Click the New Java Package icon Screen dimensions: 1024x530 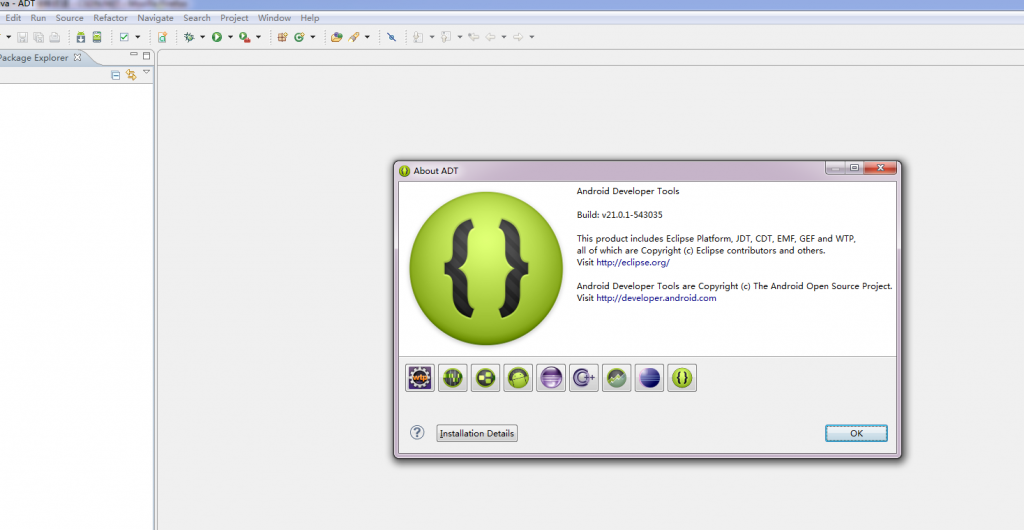(x=283, y=37)
